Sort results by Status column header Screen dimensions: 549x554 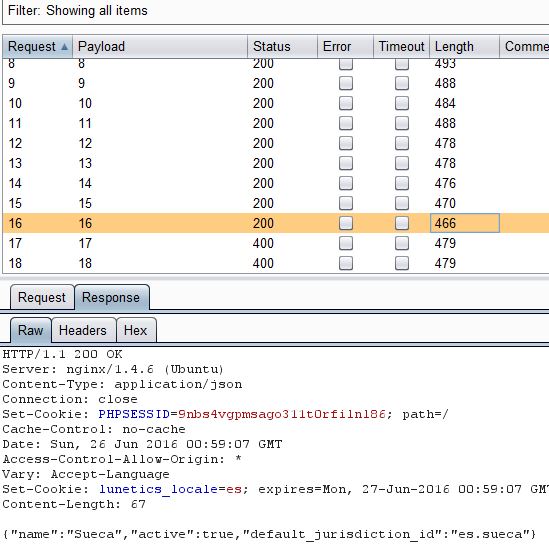282,47
